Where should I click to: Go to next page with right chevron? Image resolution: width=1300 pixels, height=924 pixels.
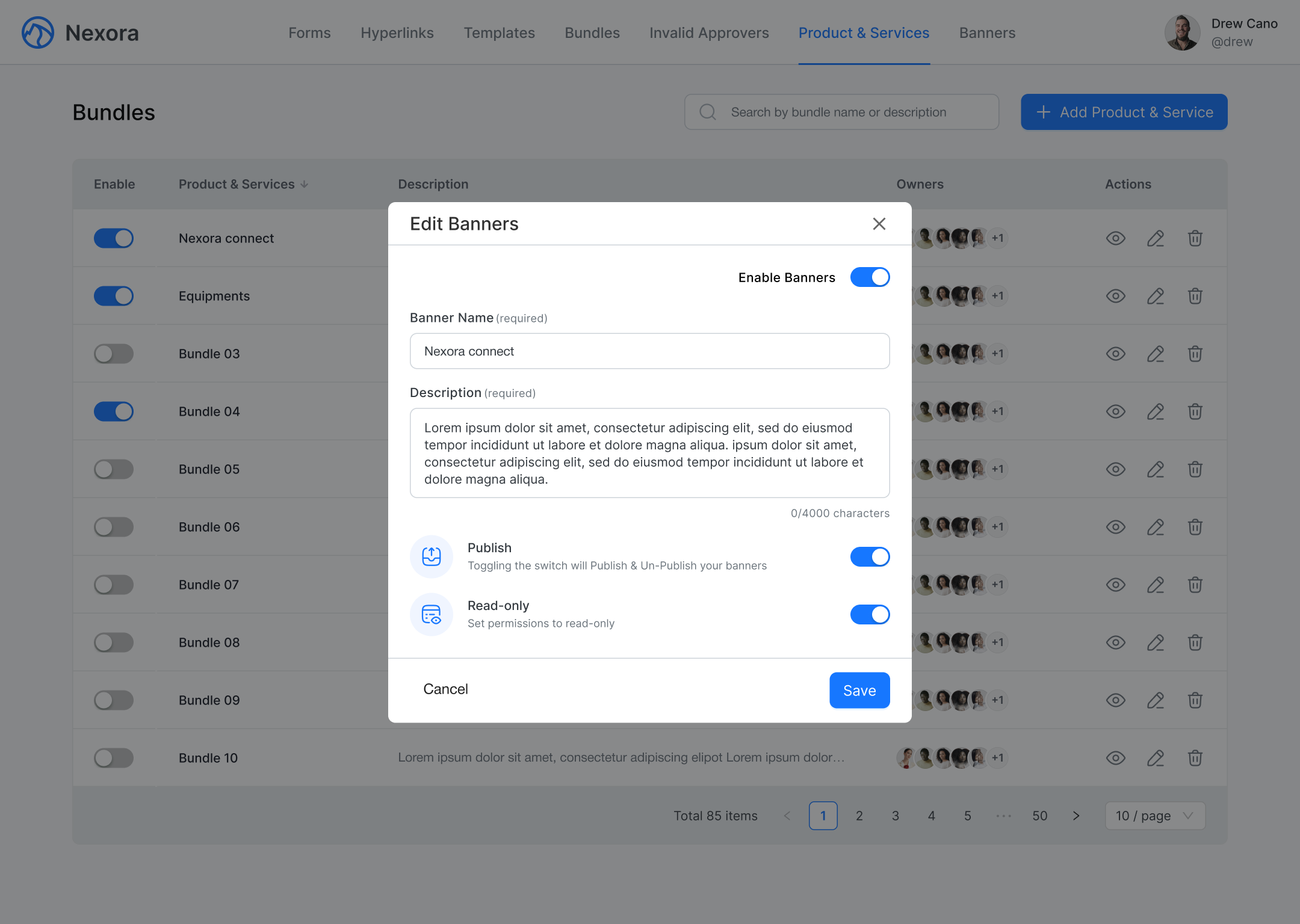1076,816
